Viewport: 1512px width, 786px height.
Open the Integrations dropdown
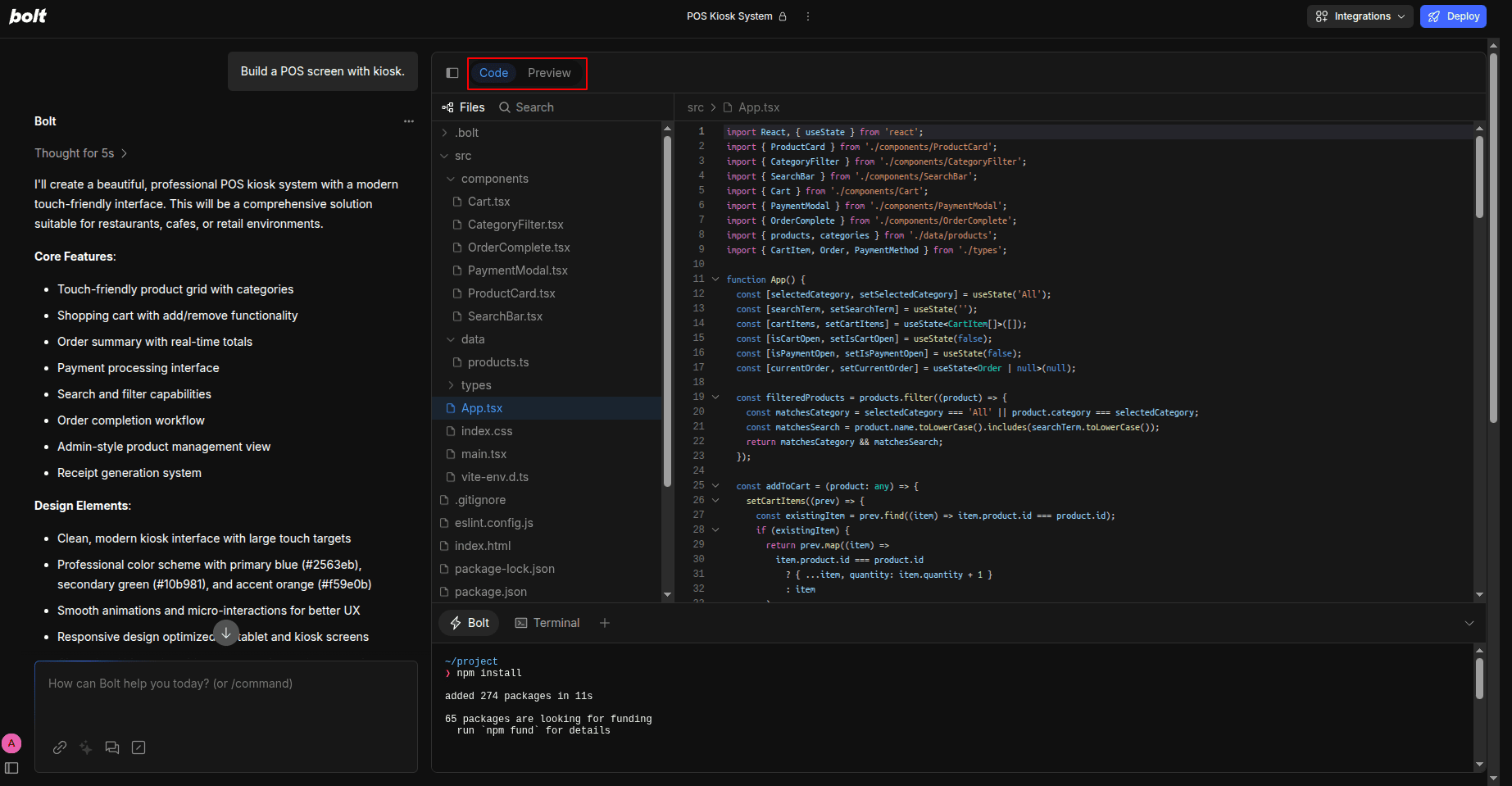(x=1360, y=16)
